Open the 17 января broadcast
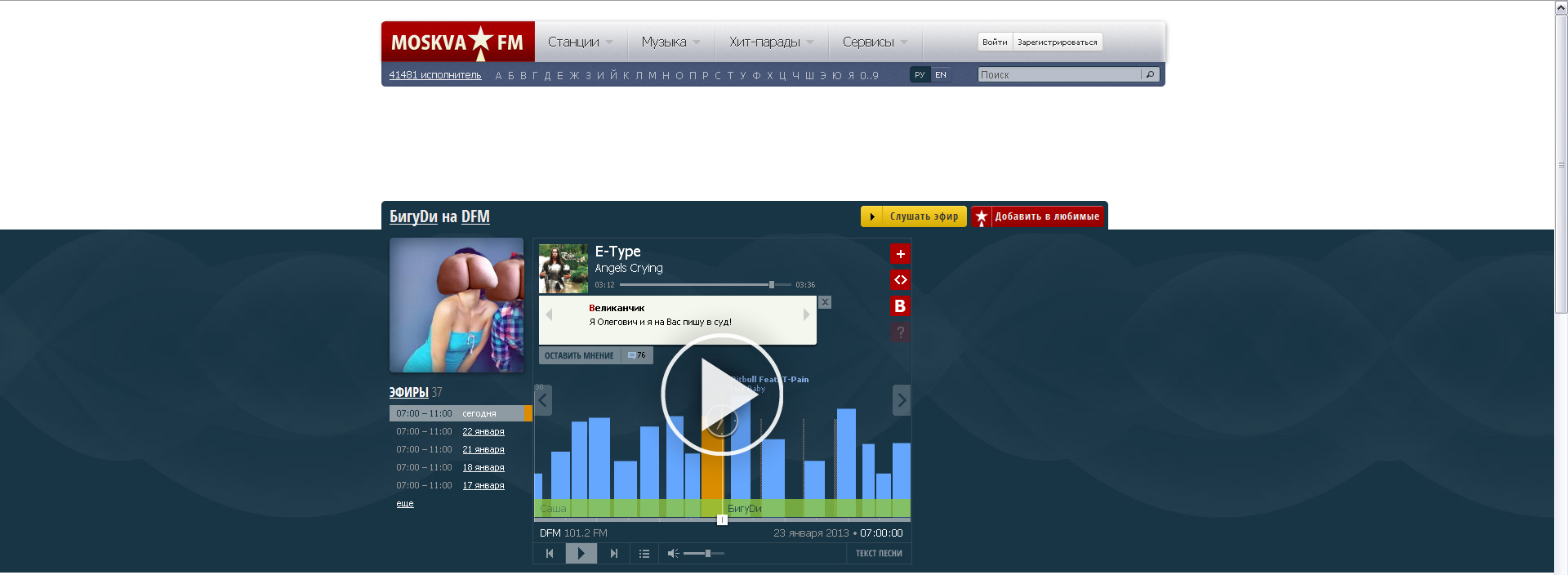 tap(483, 485)
